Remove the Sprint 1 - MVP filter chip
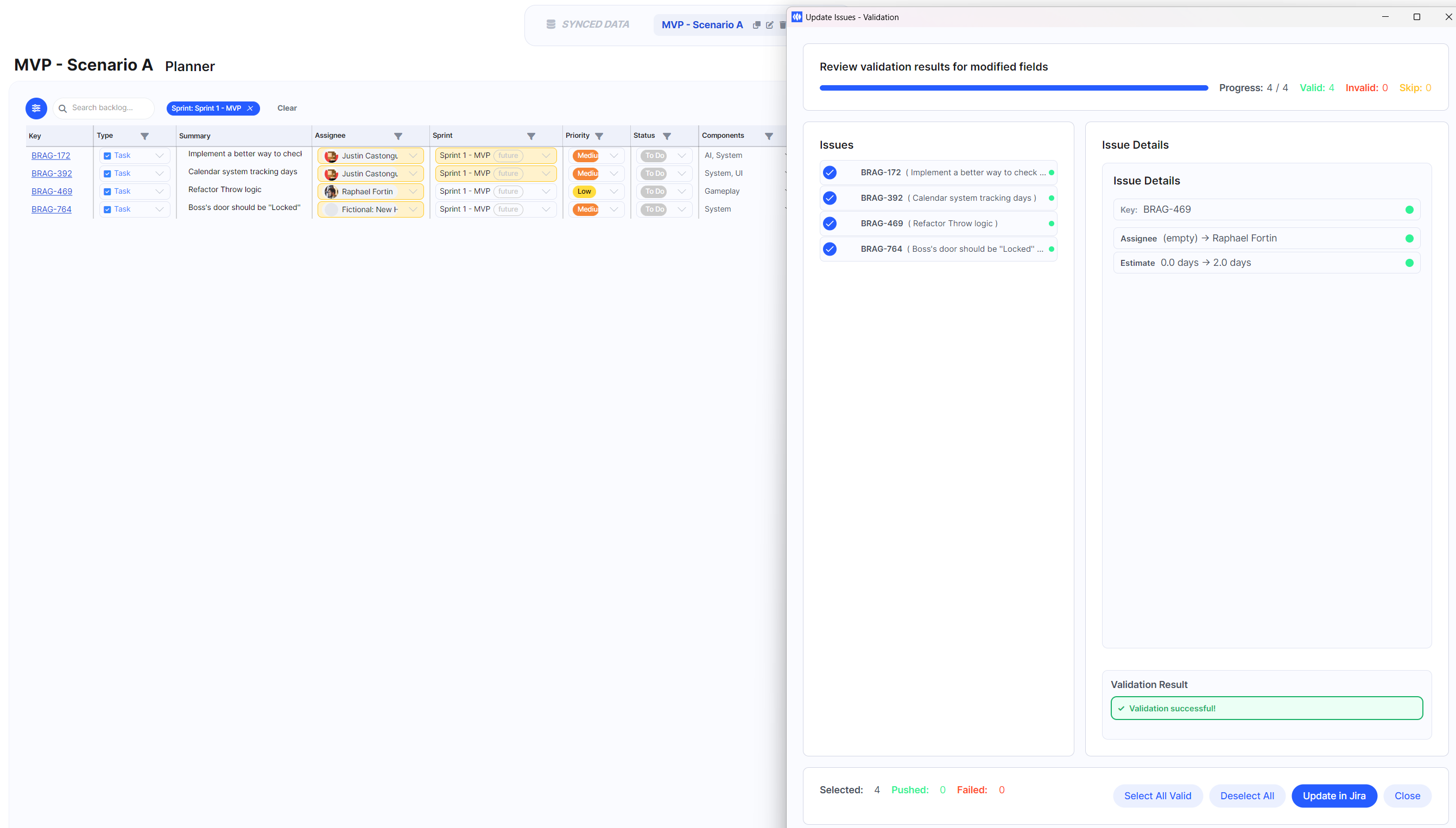The width and height of the screenshot is (1456, 828). tap(250, 108)
